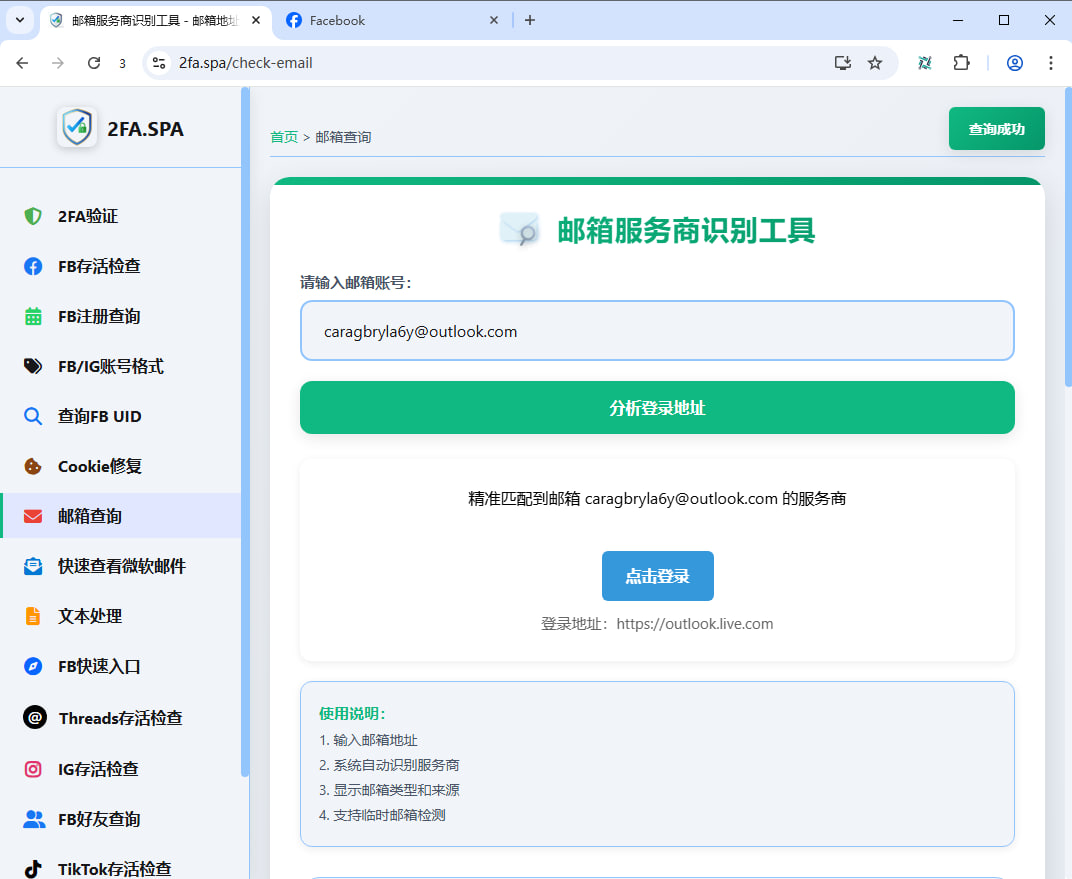Open Threads存活检查 page
Viewport: 1072px width, 879px height.
point(120,718)
